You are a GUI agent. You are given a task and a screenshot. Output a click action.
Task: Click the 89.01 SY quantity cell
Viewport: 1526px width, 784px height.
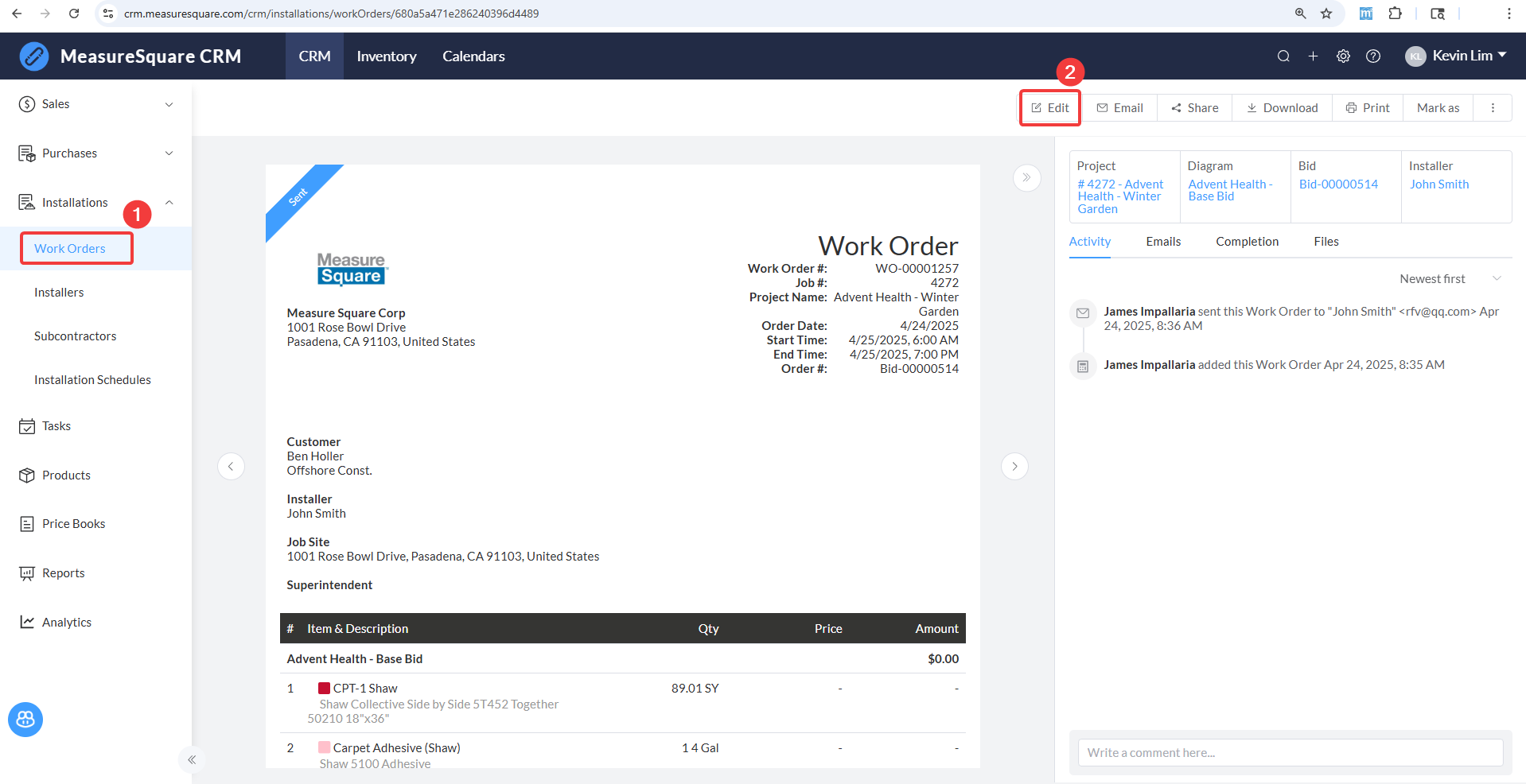tap(695, 689)
